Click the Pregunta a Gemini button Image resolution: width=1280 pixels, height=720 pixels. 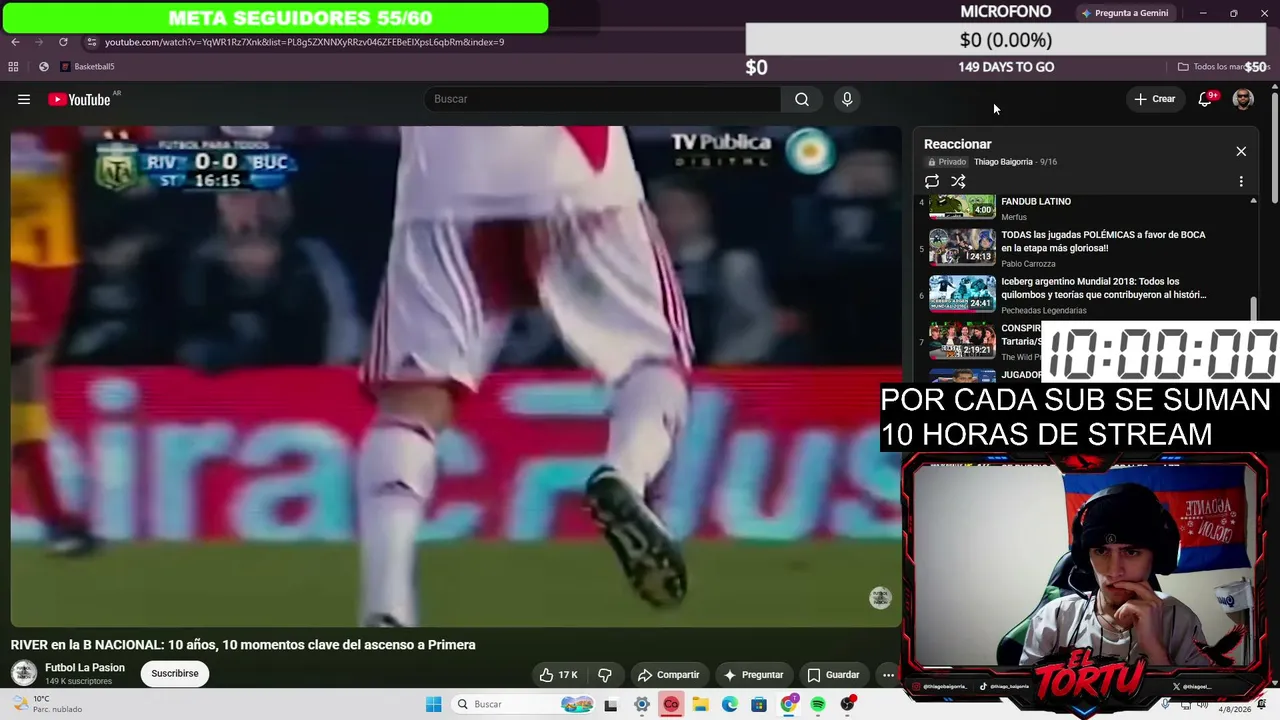pos(1125,13)
